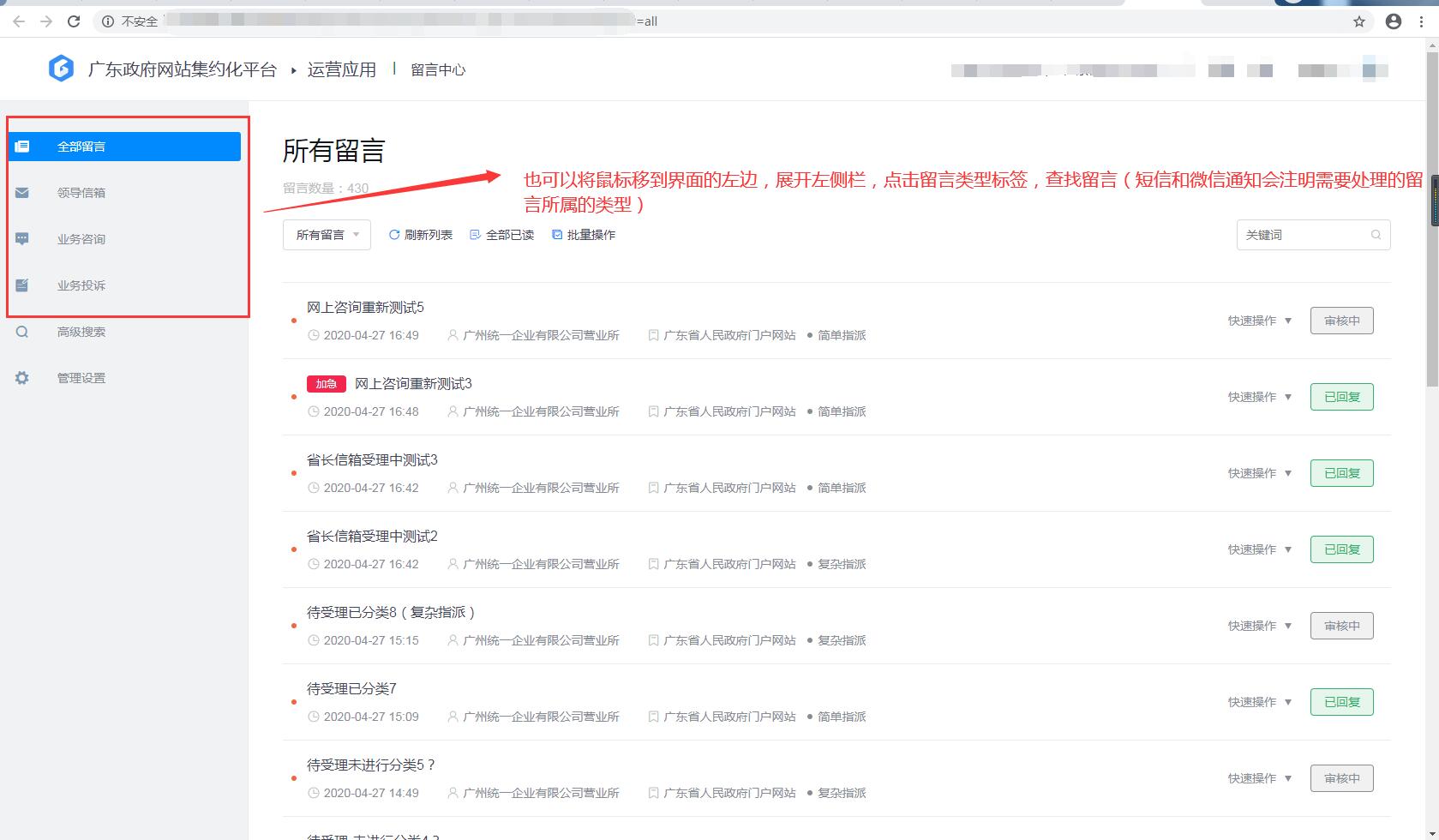The width and height of the screenshot is (1439, 840).
Task: Click the red 加急 tag
Action: (327, 384)
